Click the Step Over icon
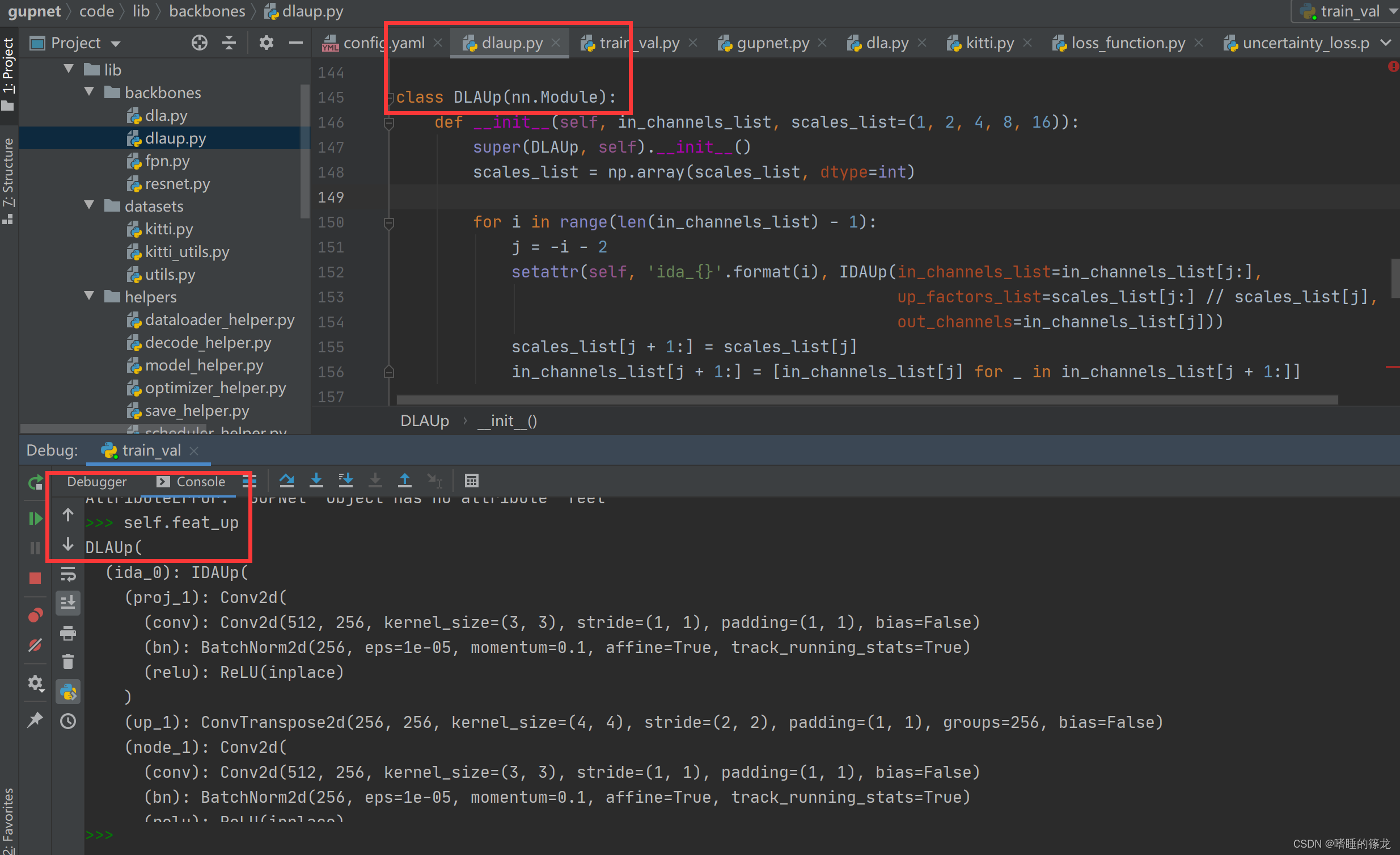1400x855 pixels. tap(287, 481)
